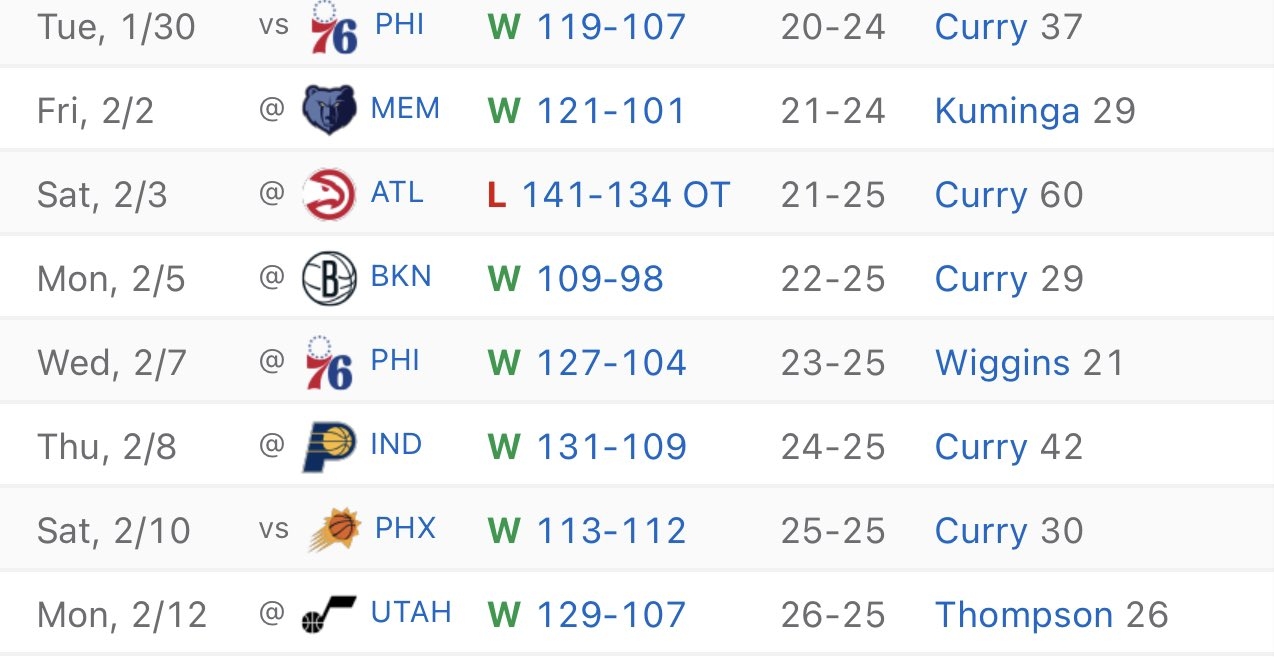Open Kuminga player link
1274x657 pixels.
click(1007, 111)
